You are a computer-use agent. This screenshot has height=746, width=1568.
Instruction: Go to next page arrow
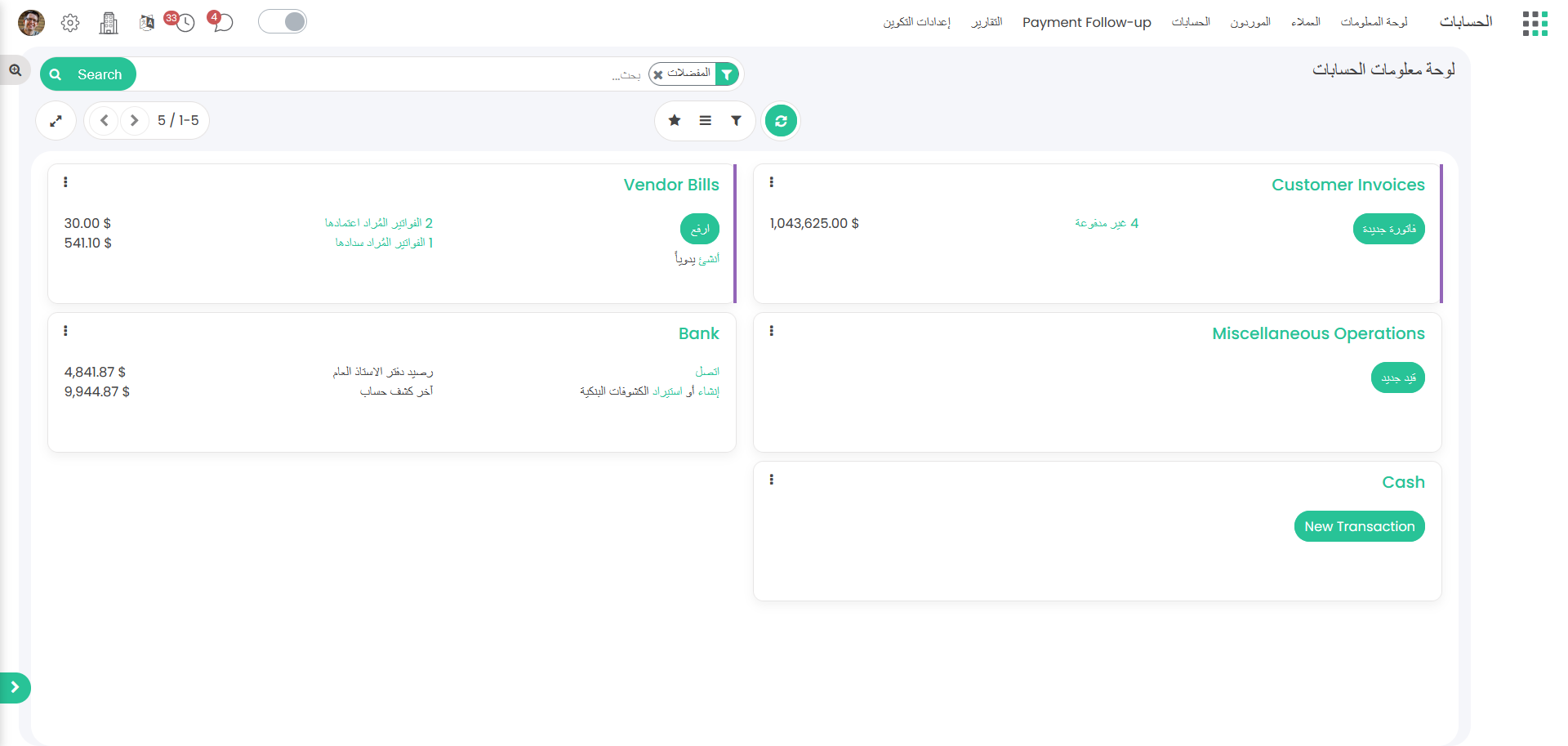tap(135, 121)
